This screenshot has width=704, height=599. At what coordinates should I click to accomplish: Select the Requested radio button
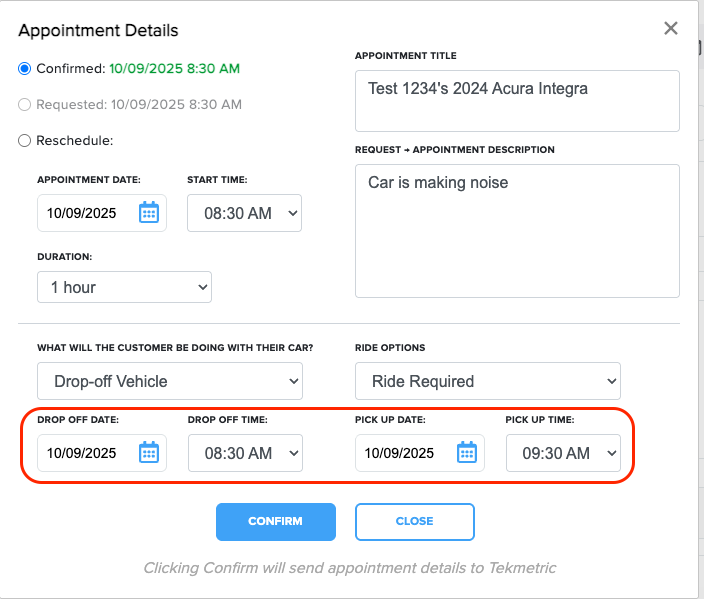coord(24,105)
